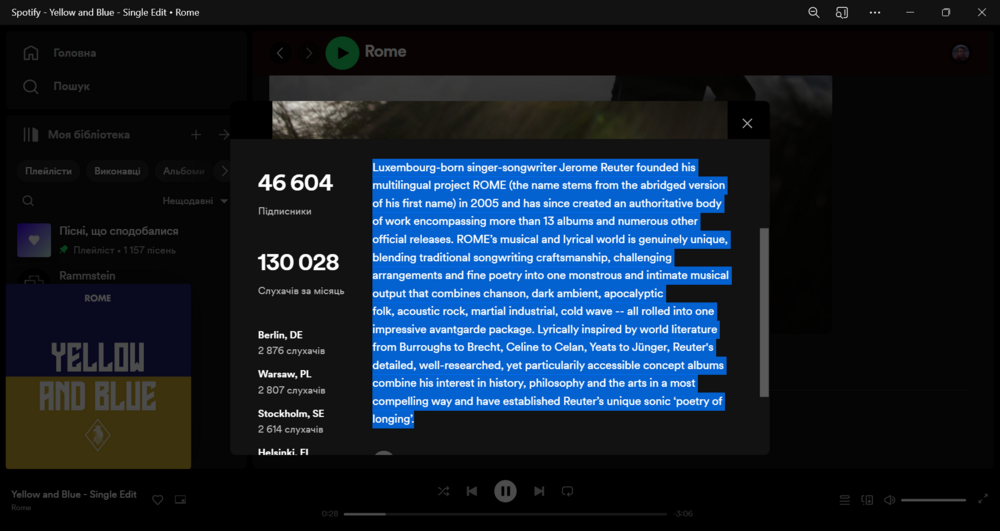Create new playlist with plus icon

[x=196, y=135]
